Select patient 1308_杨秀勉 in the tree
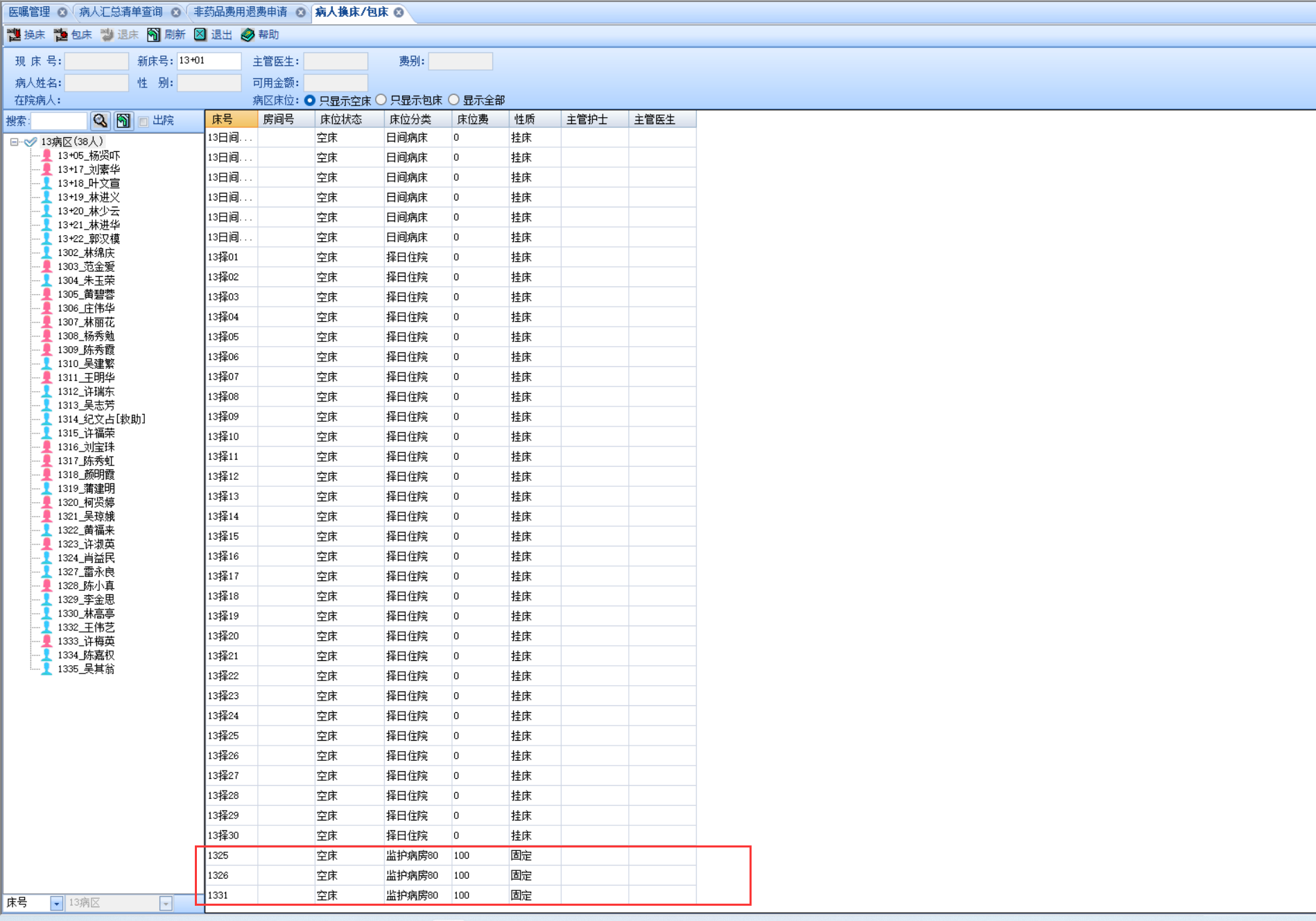Image resolution: width=1316 pixels, height=921 pixels. [x=86, y=336]
